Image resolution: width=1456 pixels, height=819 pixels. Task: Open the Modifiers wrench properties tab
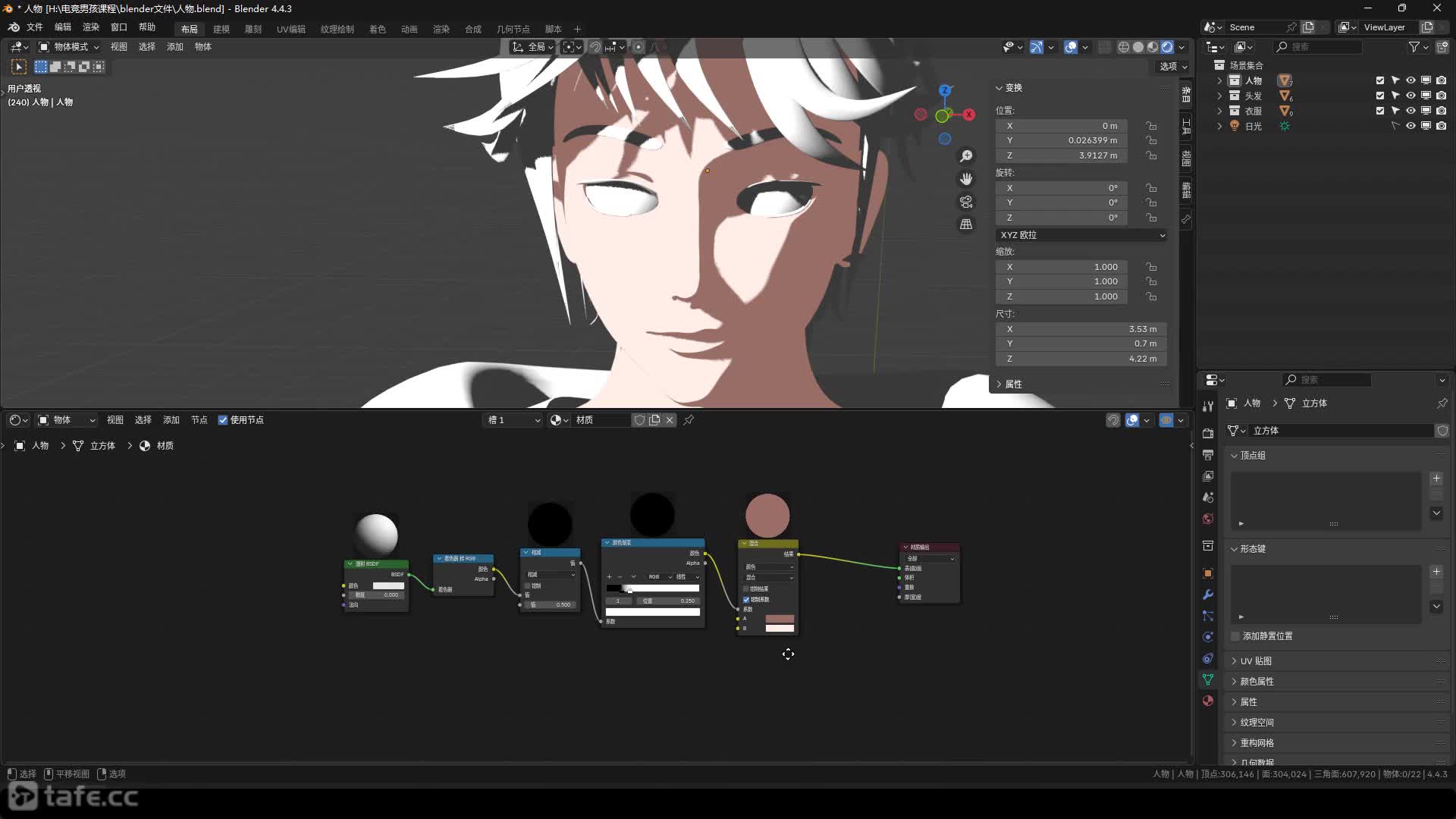coord(1208,595)
